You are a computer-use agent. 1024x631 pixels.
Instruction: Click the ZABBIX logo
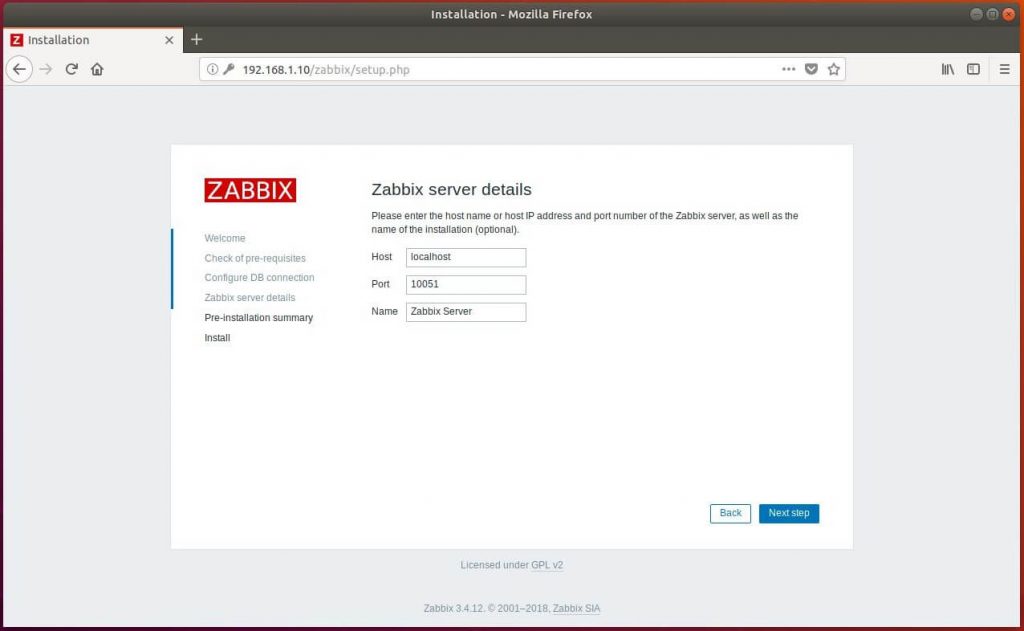[250, 190]
